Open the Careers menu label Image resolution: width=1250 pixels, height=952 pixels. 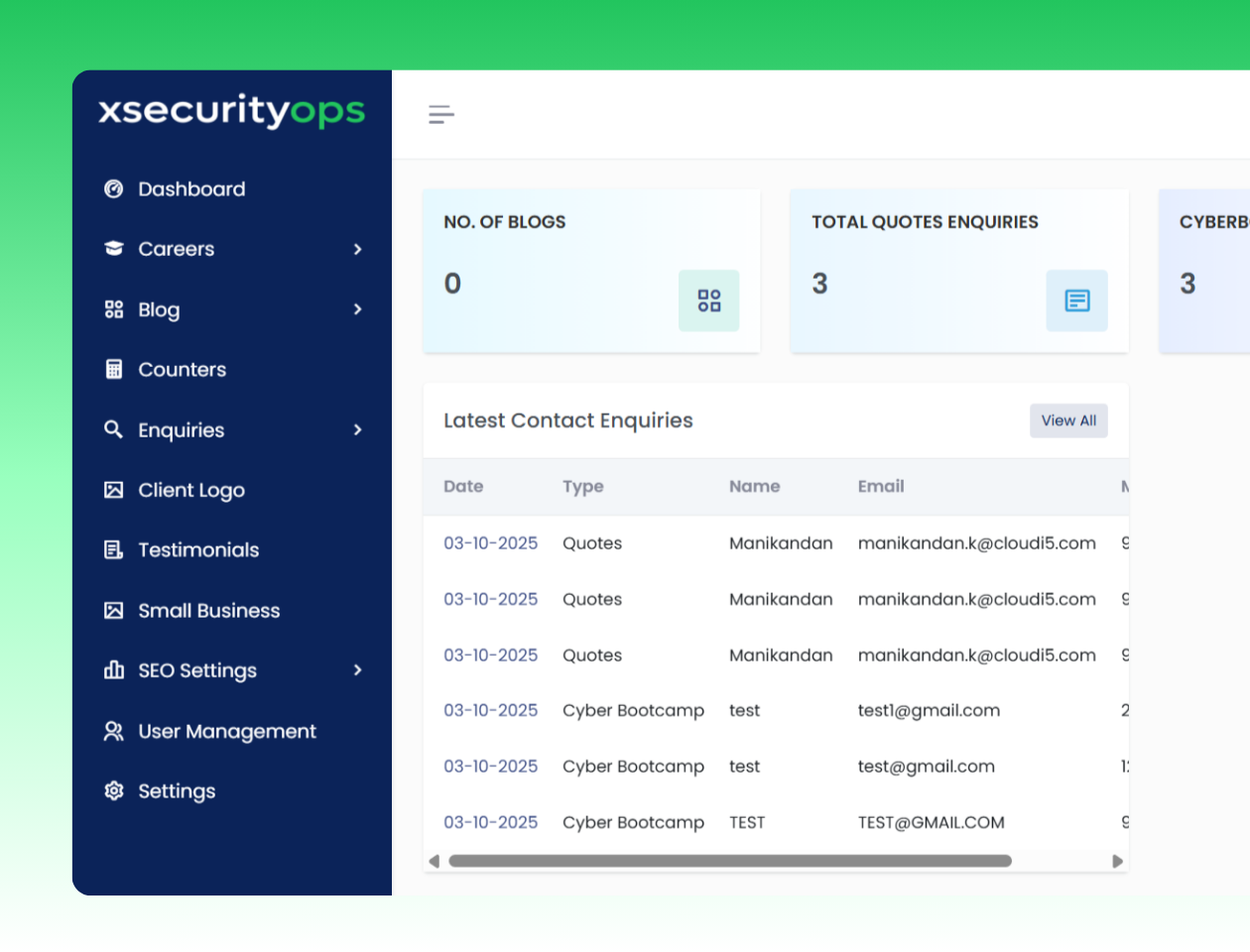177,249
